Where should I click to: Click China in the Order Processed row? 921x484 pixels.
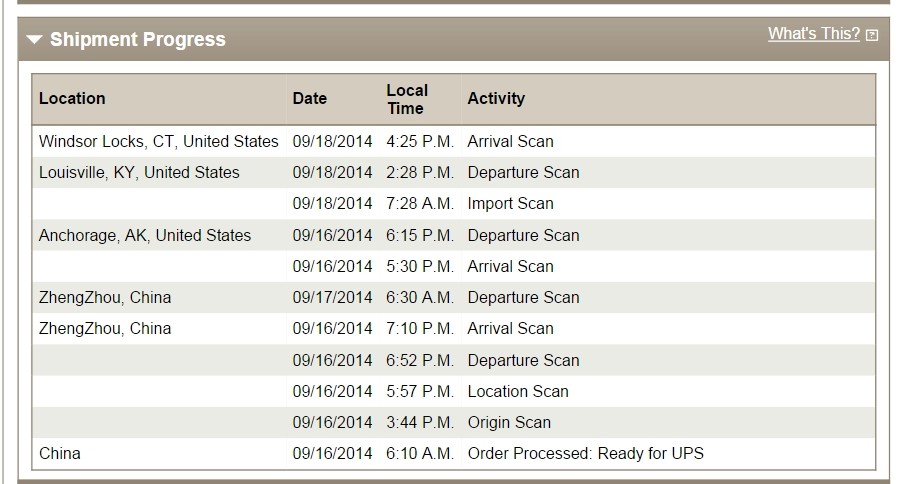pos(60,453)
